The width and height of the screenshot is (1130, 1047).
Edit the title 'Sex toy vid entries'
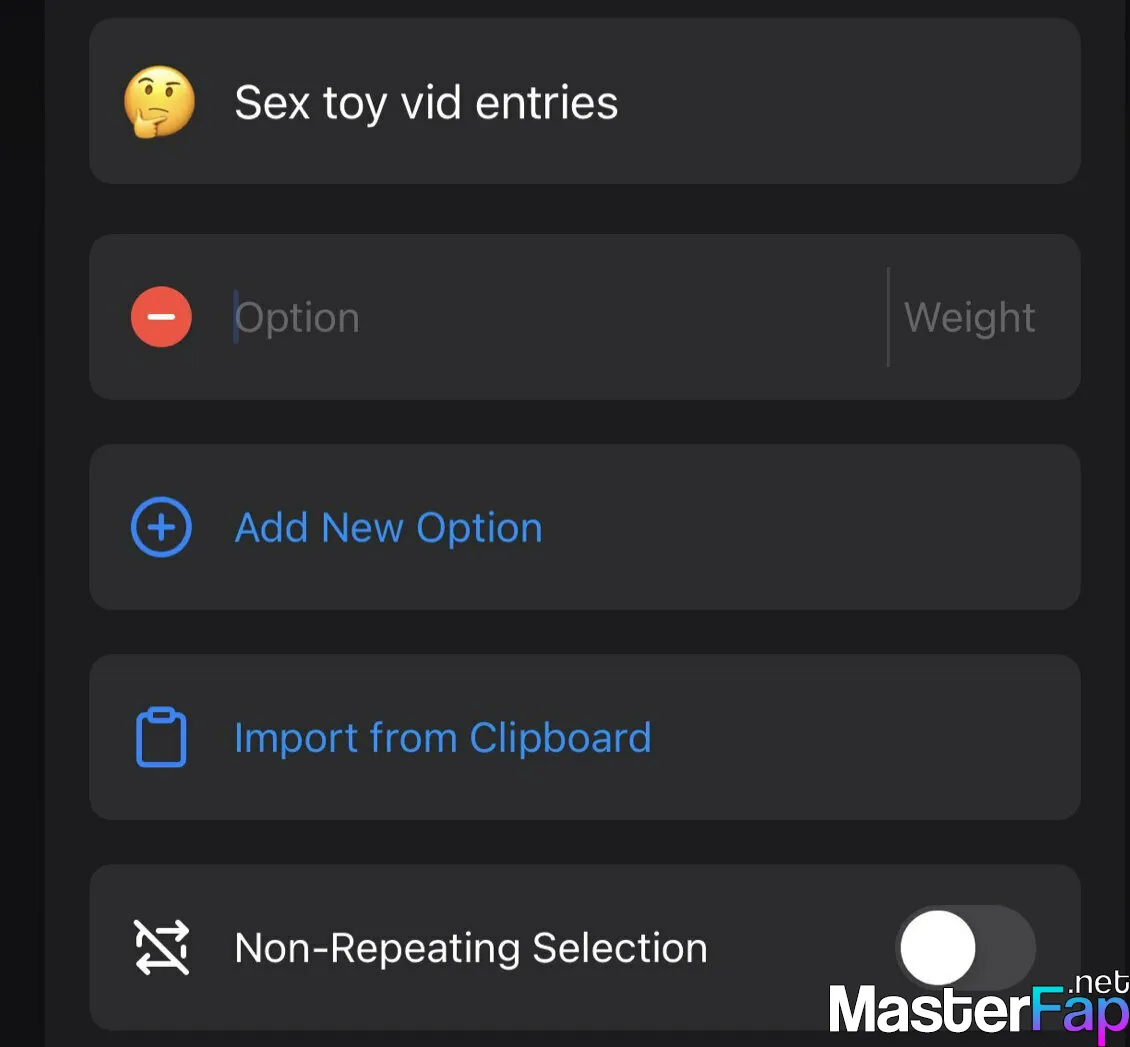tap(426, 103)
